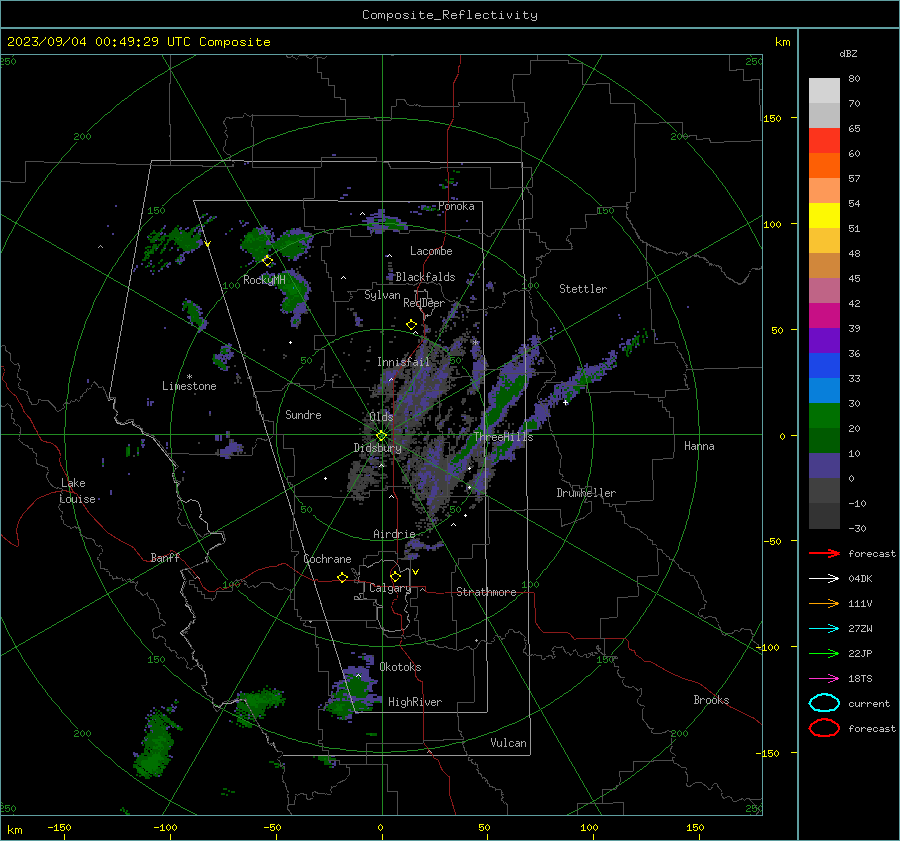Click the Sylvan label on the map

(382, 295)
